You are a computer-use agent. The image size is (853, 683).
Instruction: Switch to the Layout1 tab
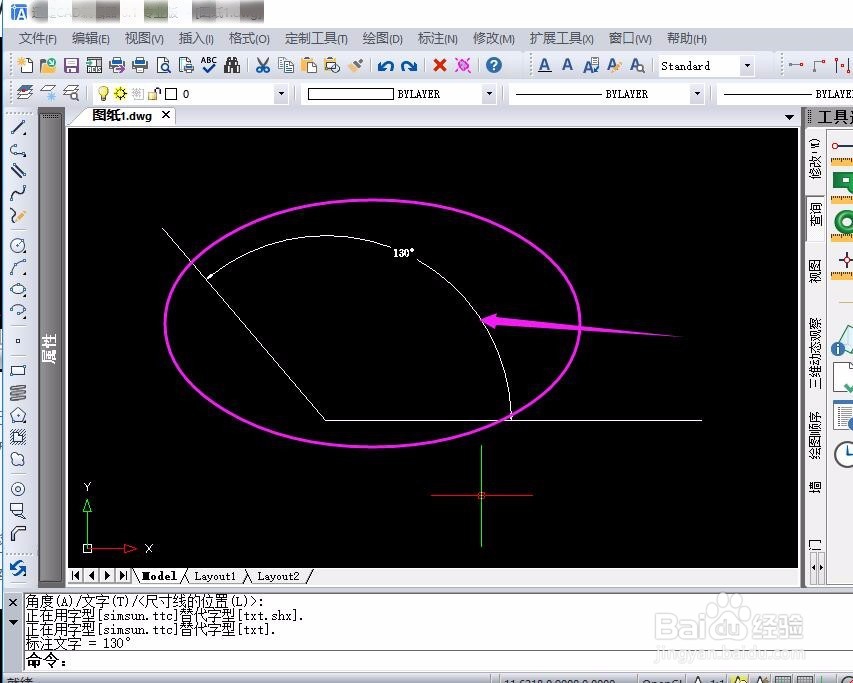(x=215, y=576)
